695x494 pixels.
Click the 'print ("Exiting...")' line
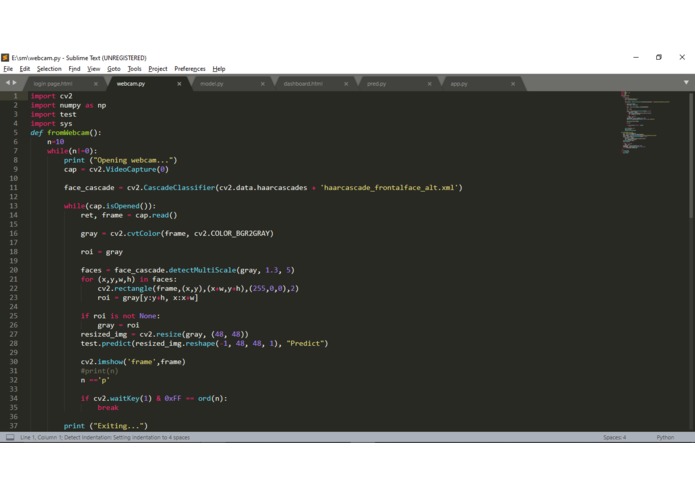(x=105, y=426)
